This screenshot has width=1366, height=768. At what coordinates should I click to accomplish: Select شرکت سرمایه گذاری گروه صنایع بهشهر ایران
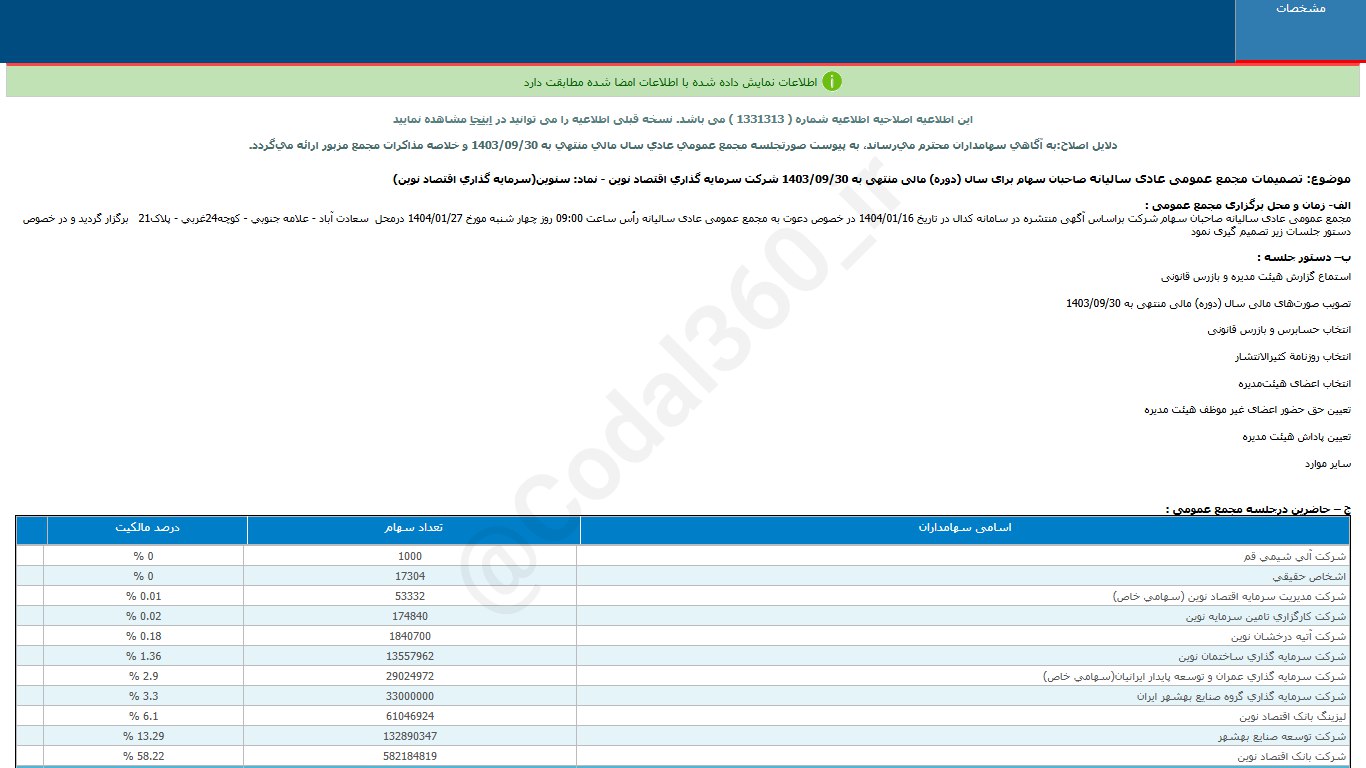pyautogui.click(x=1241, y=696)
